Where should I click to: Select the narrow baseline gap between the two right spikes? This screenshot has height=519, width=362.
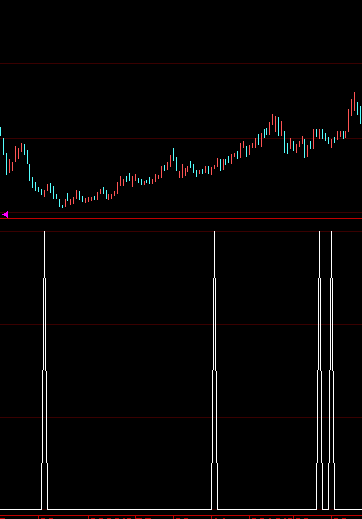[x=325, y=509]
